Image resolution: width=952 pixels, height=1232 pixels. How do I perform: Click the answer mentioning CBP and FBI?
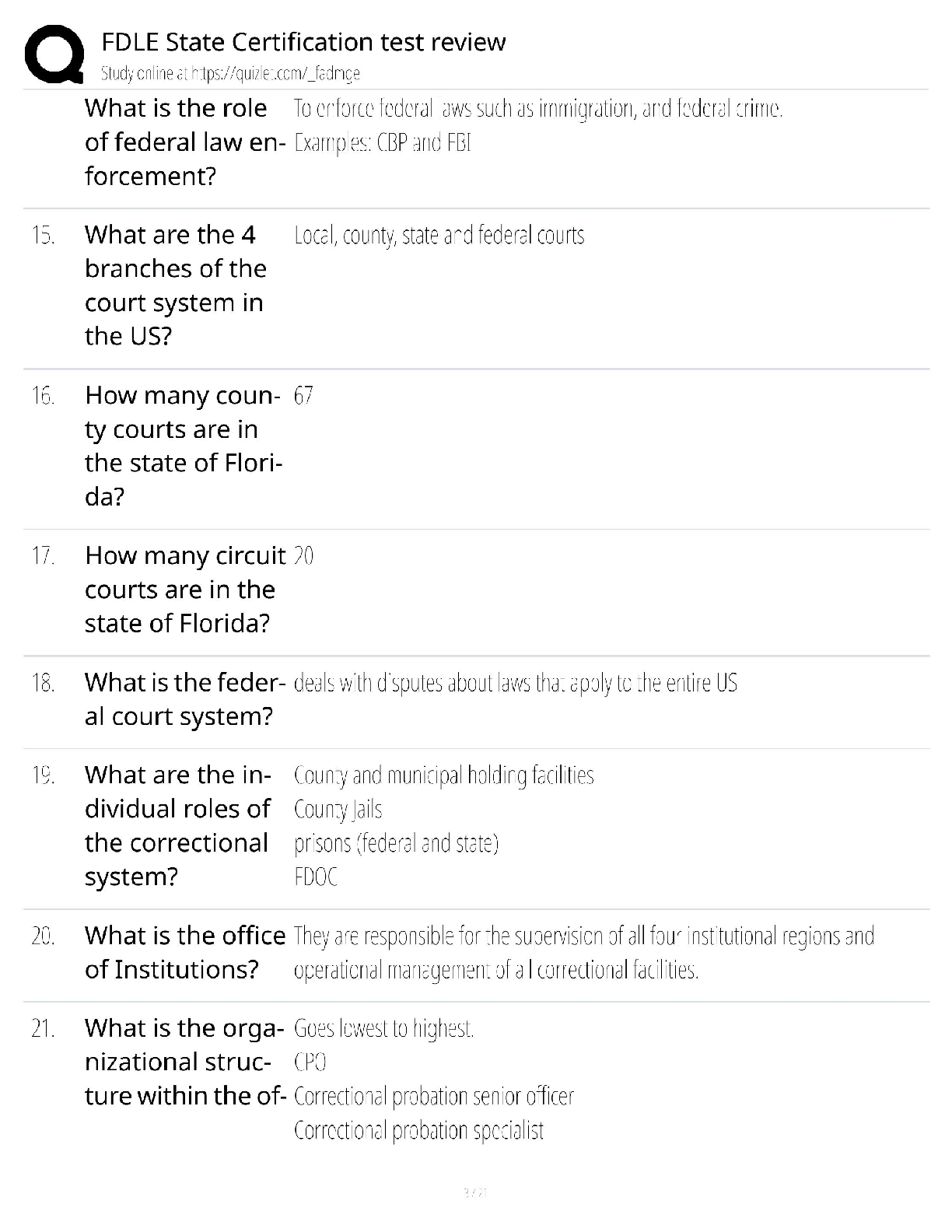383,143
